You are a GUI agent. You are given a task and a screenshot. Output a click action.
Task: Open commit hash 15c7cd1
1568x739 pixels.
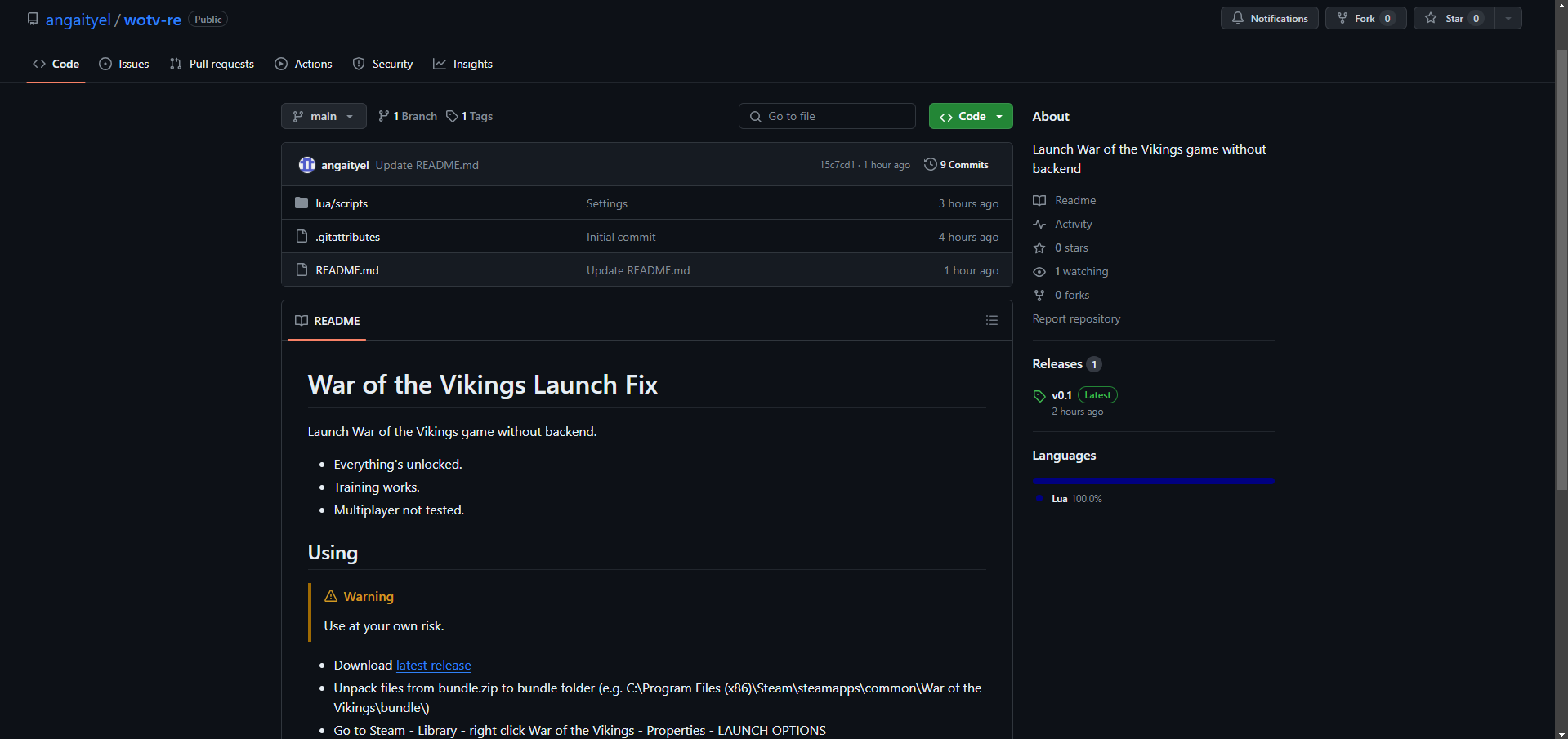(837, 165)
